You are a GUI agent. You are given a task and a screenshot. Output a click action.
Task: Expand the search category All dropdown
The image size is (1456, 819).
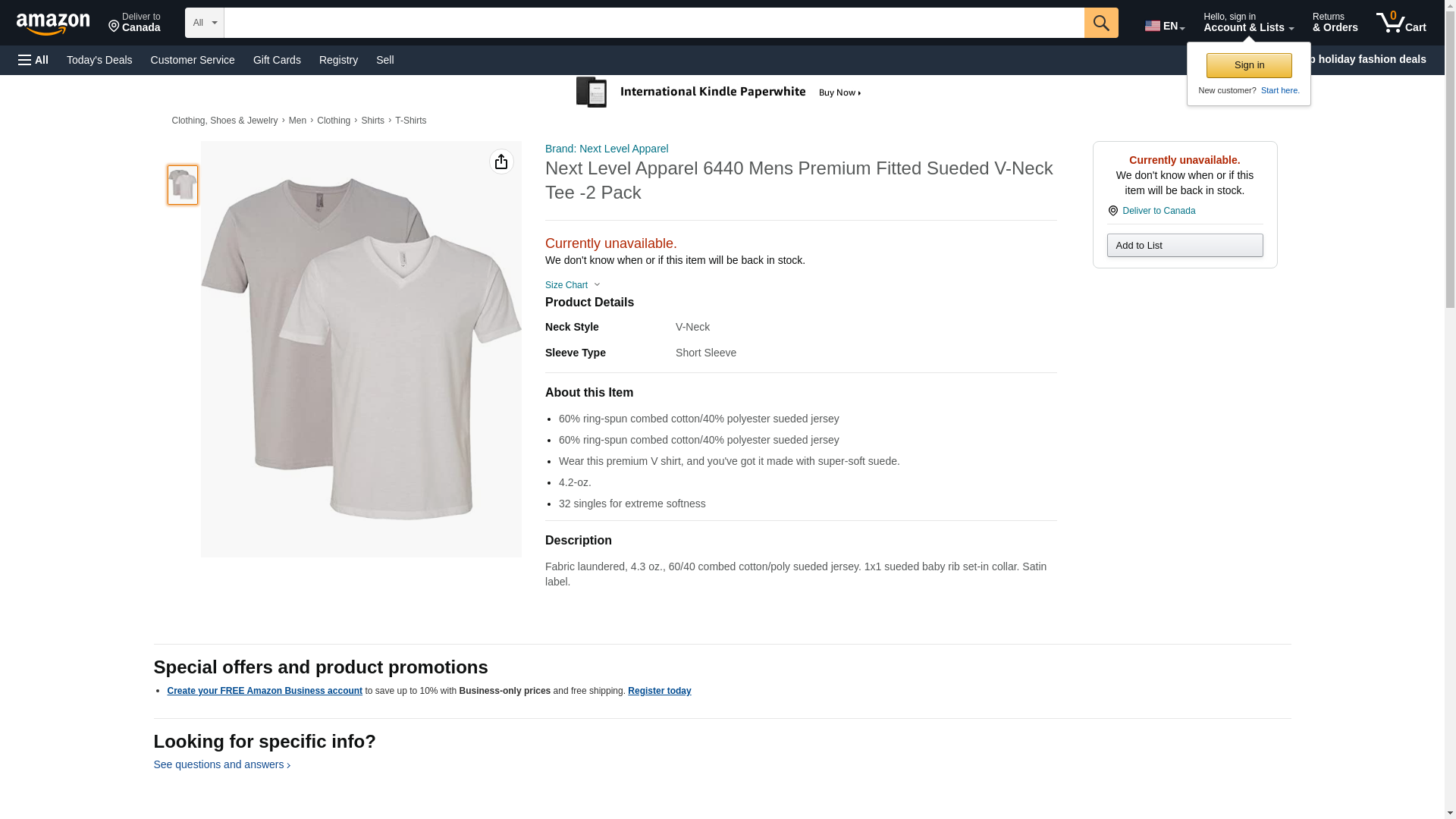(x=205, y=23)
